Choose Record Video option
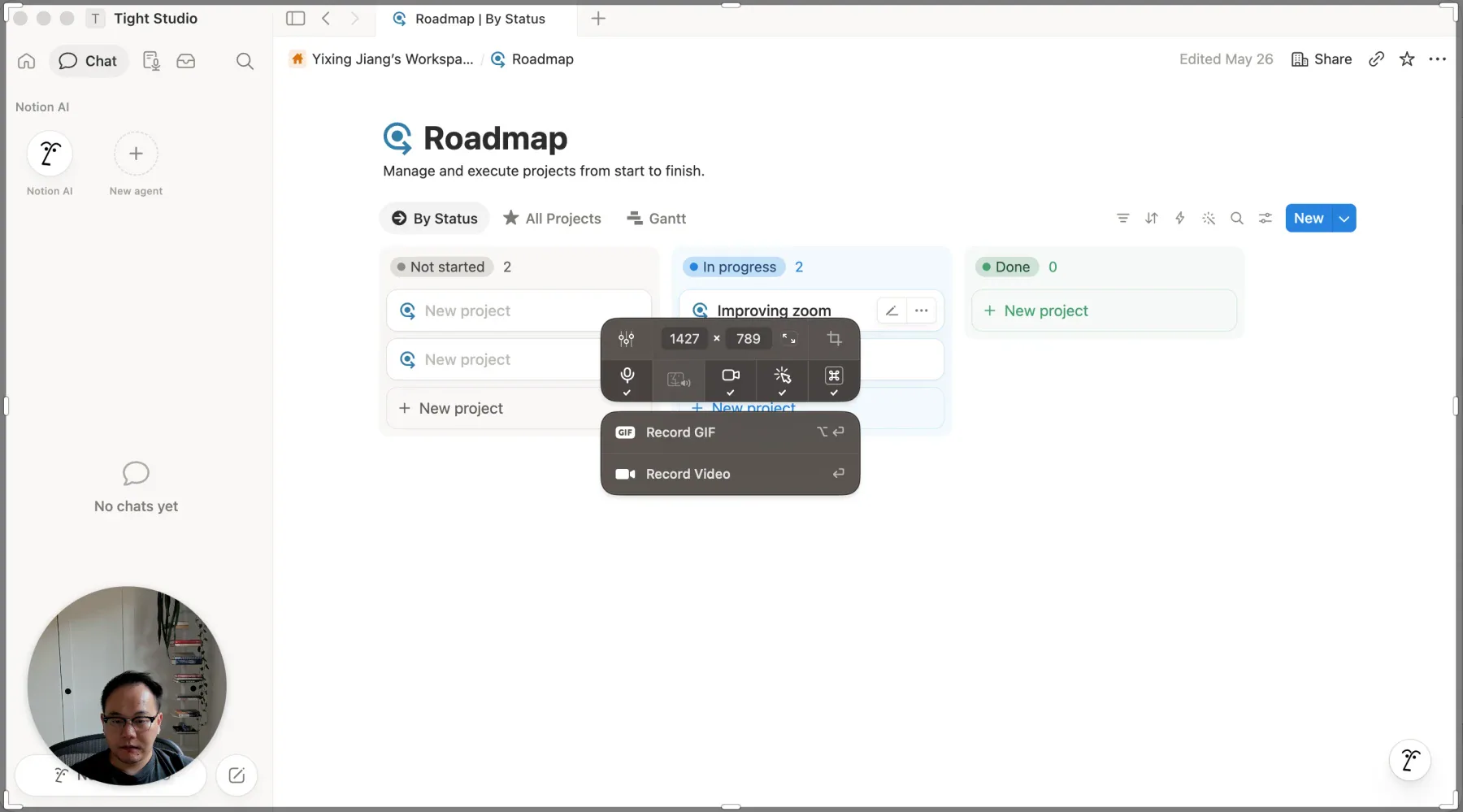Image resolution: width=1463 pixels, height=812 pixels. pos(730,474)
